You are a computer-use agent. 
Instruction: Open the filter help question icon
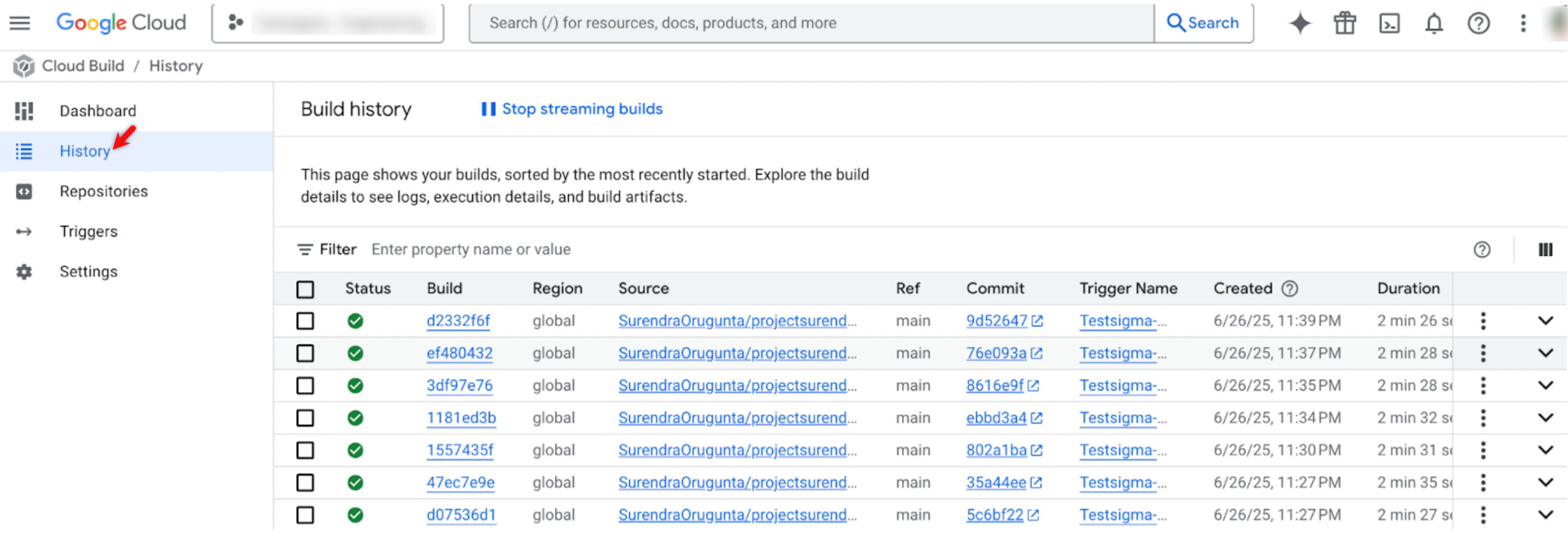point(1482,249)
